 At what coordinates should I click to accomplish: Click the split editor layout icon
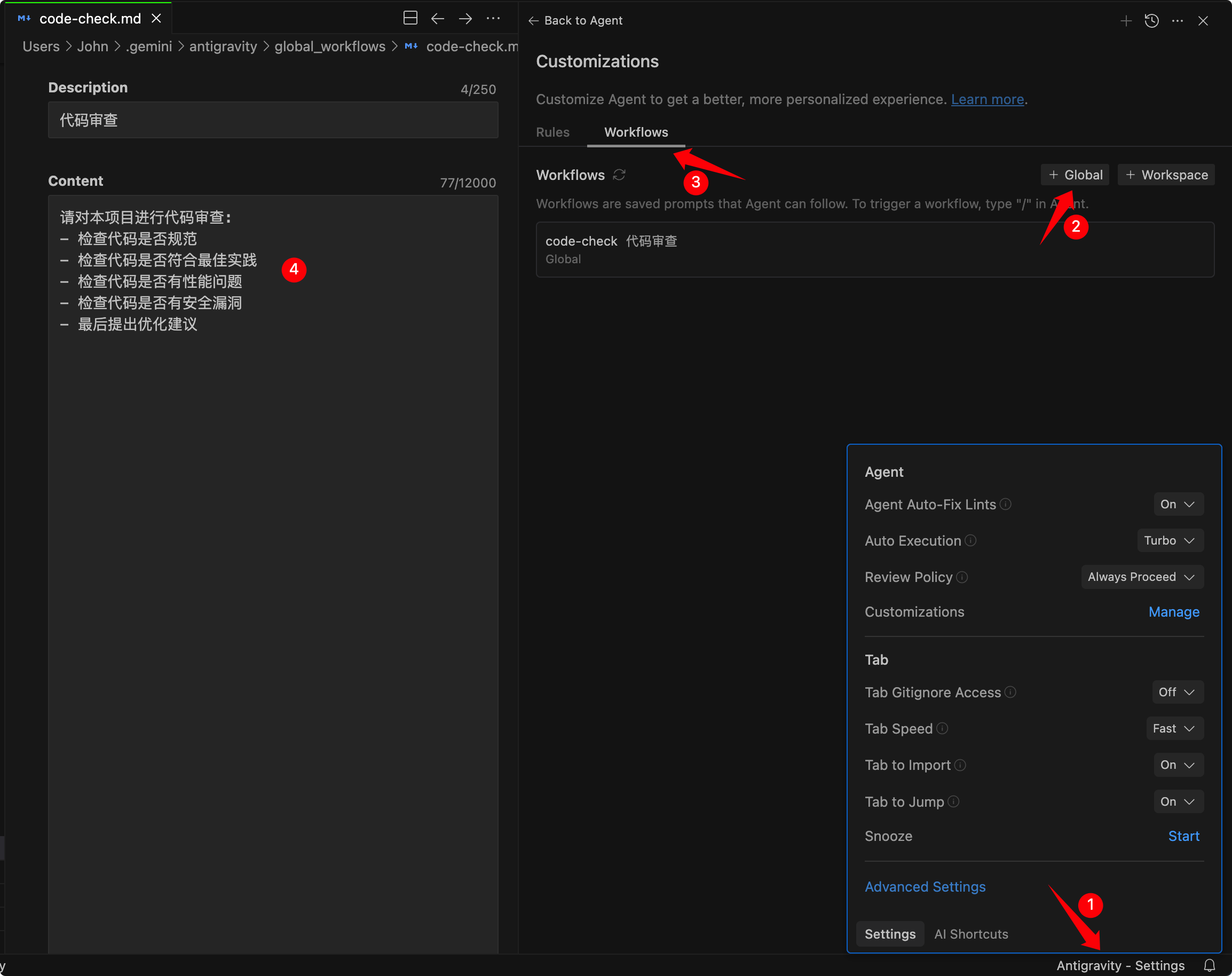coord(410,19)
